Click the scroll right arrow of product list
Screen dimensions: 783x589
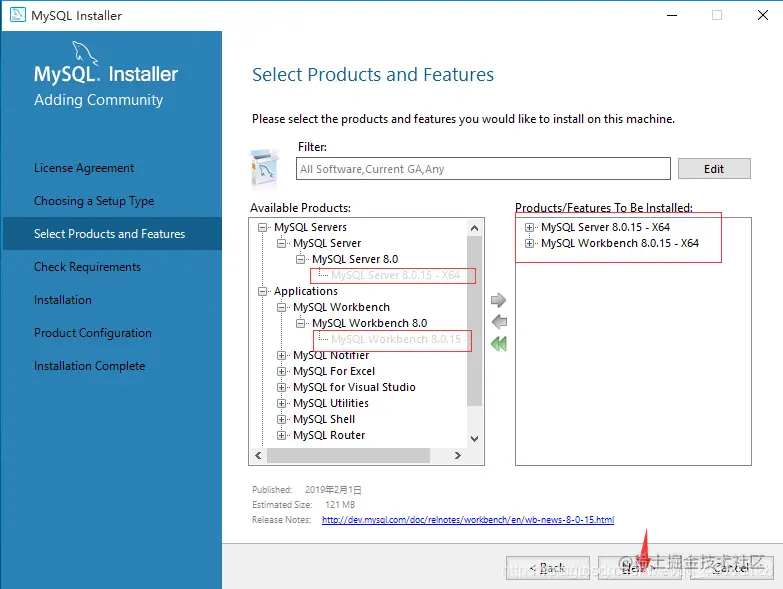[457, 455]
